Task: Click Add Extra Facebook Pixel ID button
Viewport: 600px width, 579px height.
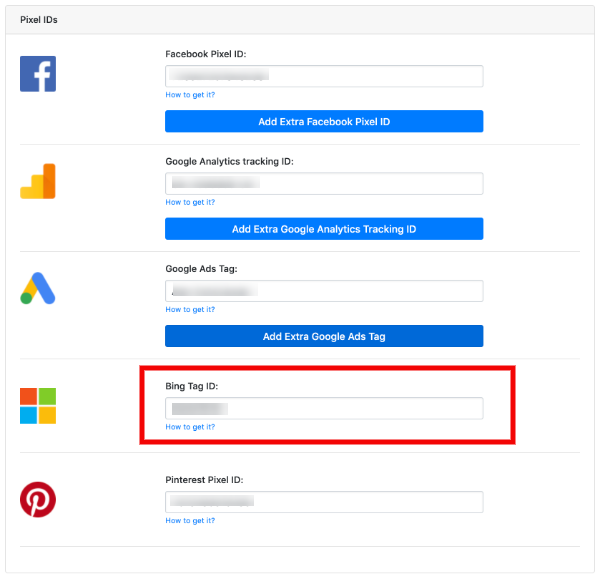Action: [x=324, y=121]
